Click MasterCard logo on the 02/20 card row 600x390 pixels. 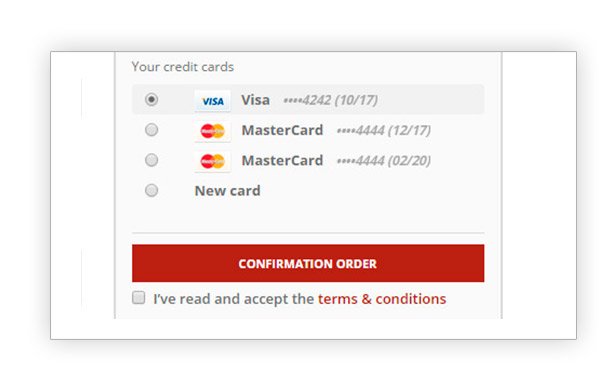[x=212, y=161]
